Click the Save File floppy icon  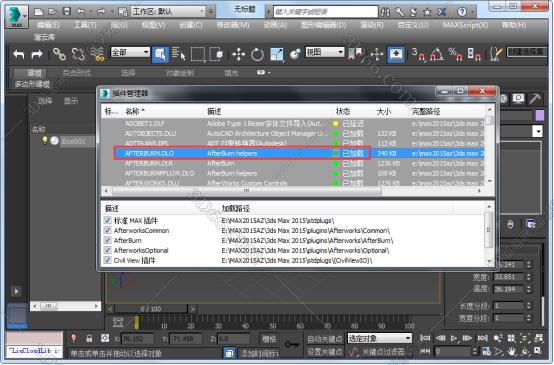coord(67,12)
